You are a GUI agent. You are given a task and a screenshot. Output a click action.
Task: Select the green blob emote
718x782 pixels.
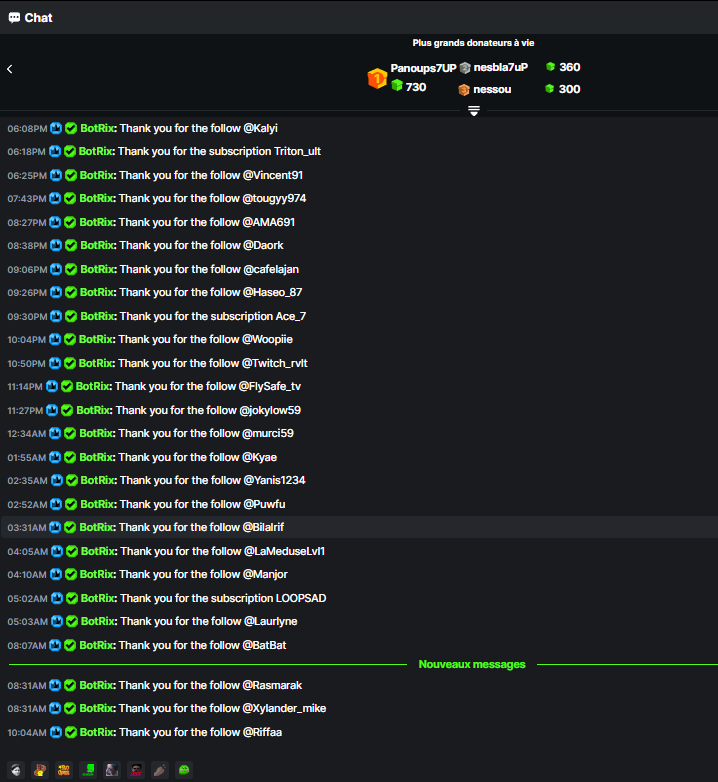184,770
